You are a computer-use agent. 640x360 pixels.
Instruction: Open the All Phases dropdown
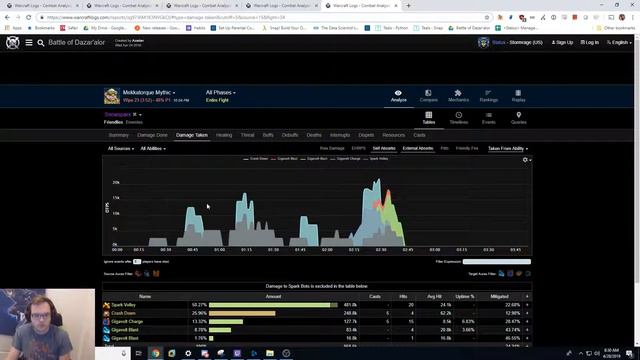(x=220, y=93)
